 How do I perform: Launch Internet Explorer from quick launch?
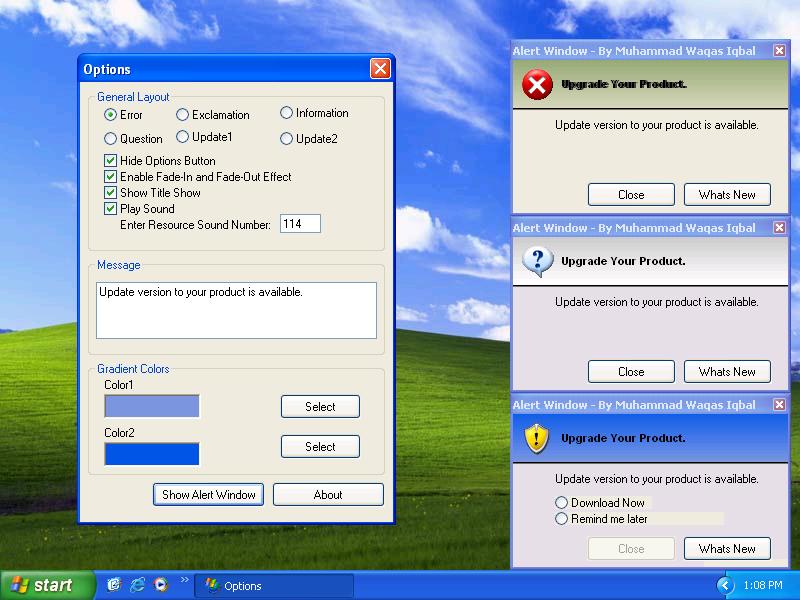click(x=137, y=585)
